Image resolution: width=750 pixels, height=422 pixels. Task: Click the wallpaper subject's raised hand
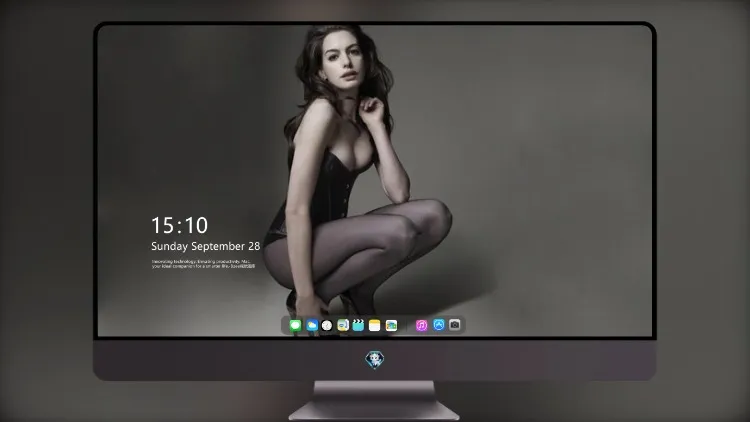tap(371, 110)
